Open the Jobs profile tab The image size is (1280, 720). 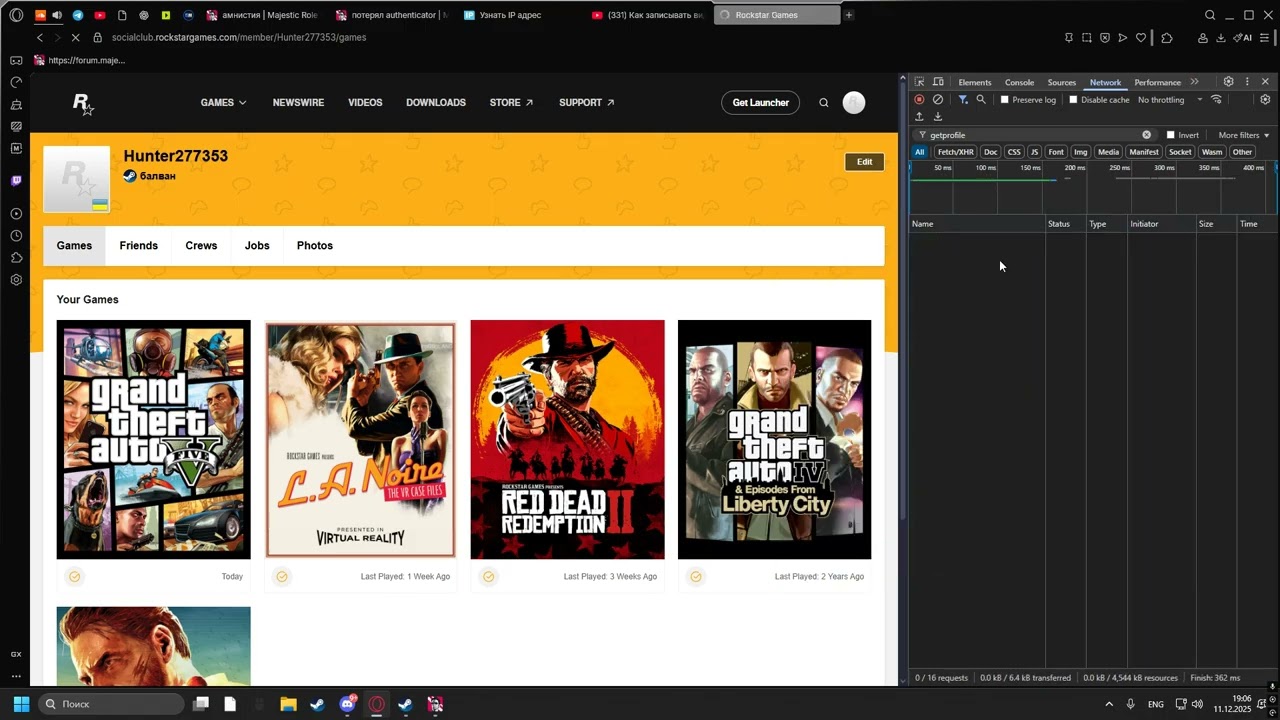tap(257, 246)
